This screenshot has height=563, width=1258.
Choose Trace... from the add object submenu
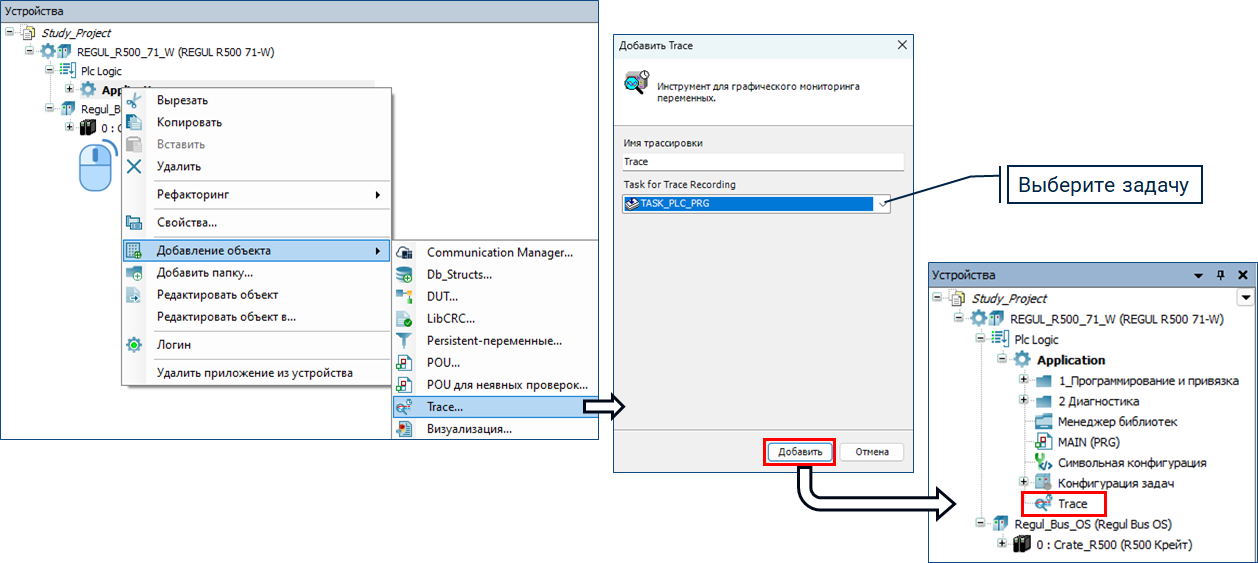pyautogui.click(x=444, y=407)
